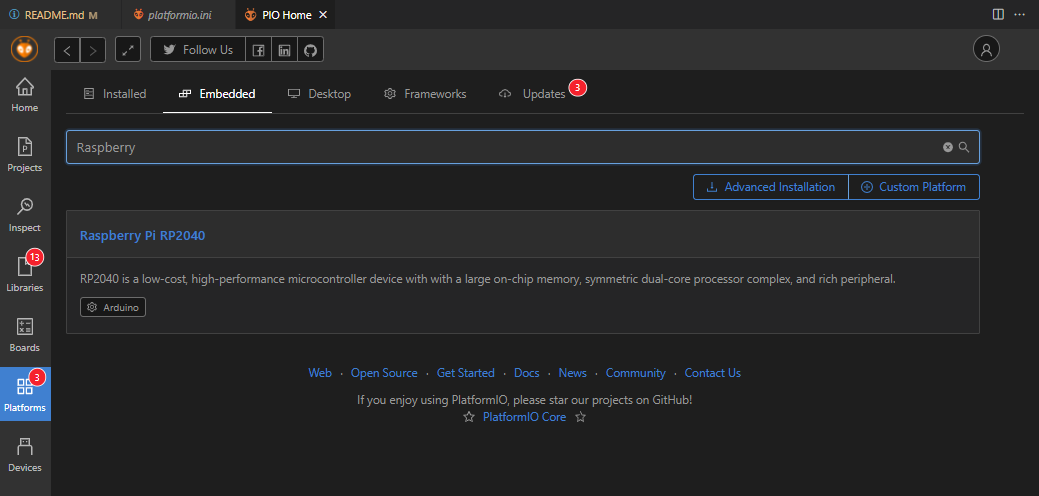Click the RP2040 description text
Screen dimensions: 1039x496
coord(488,279)
